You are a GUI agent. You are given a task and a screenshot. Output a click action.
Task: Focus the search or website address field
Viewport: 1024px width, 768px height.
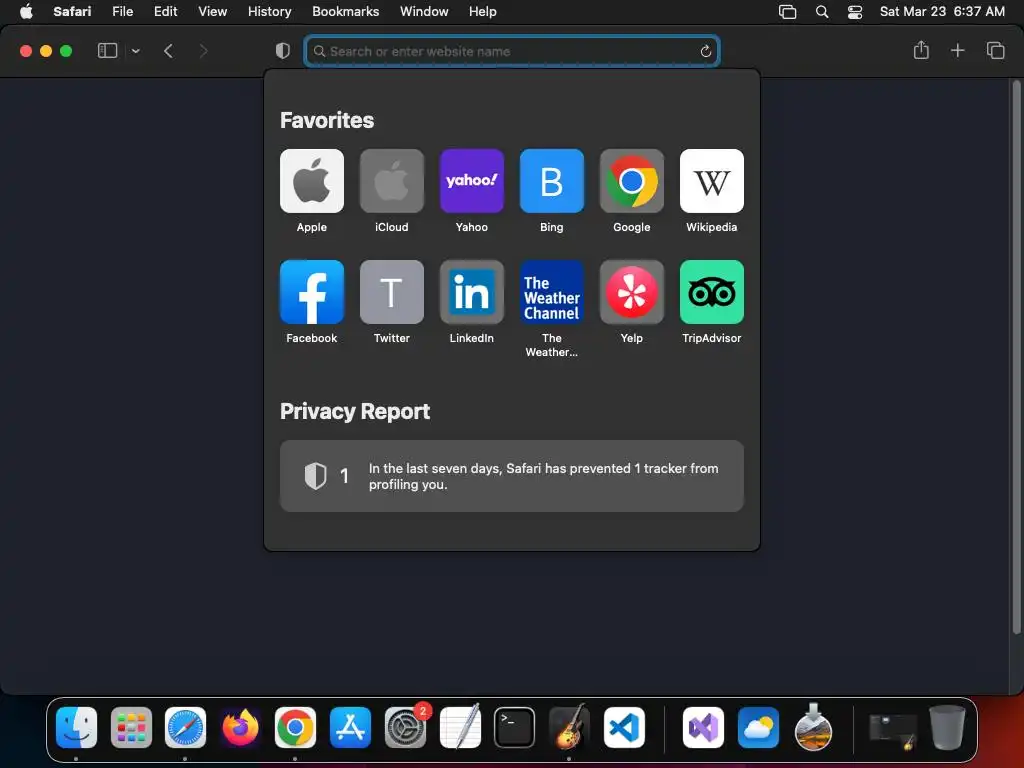[512, 51]
